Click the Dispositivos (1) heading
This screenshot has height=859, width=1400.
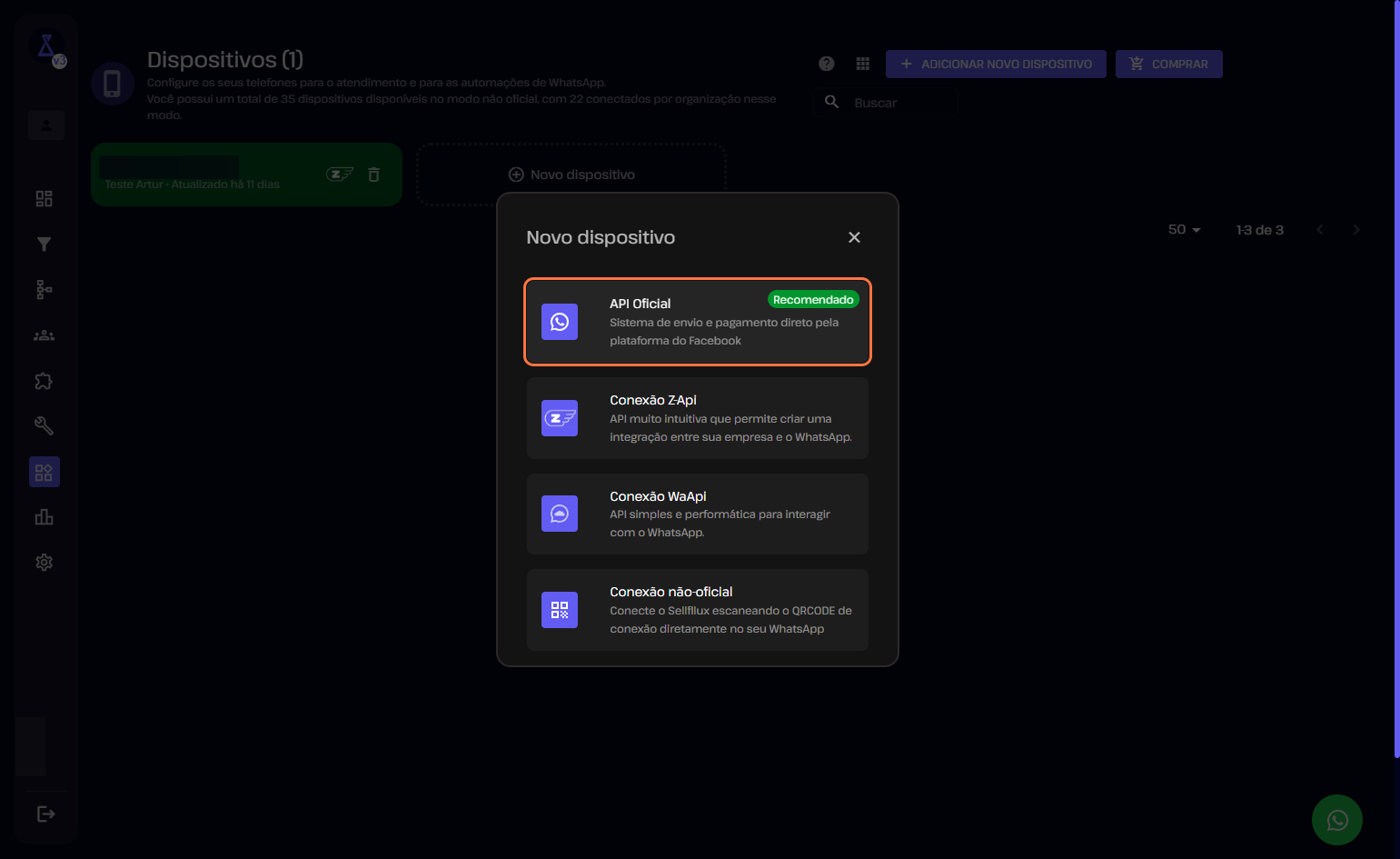[225, 60]
